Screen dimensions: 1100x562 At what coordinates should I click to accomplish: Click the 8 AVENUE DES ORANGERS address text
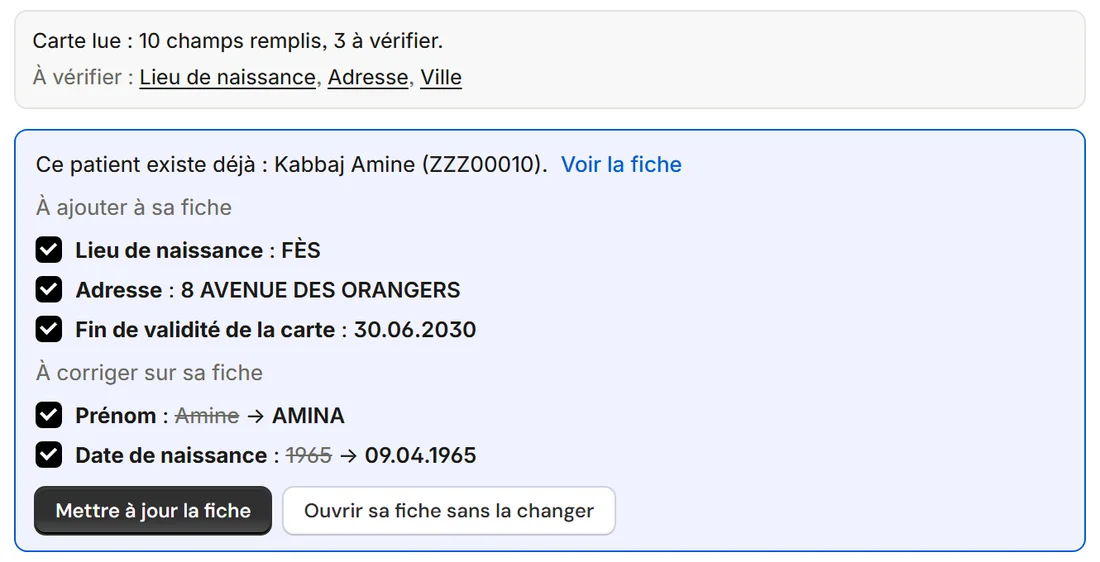pos(321,290)
